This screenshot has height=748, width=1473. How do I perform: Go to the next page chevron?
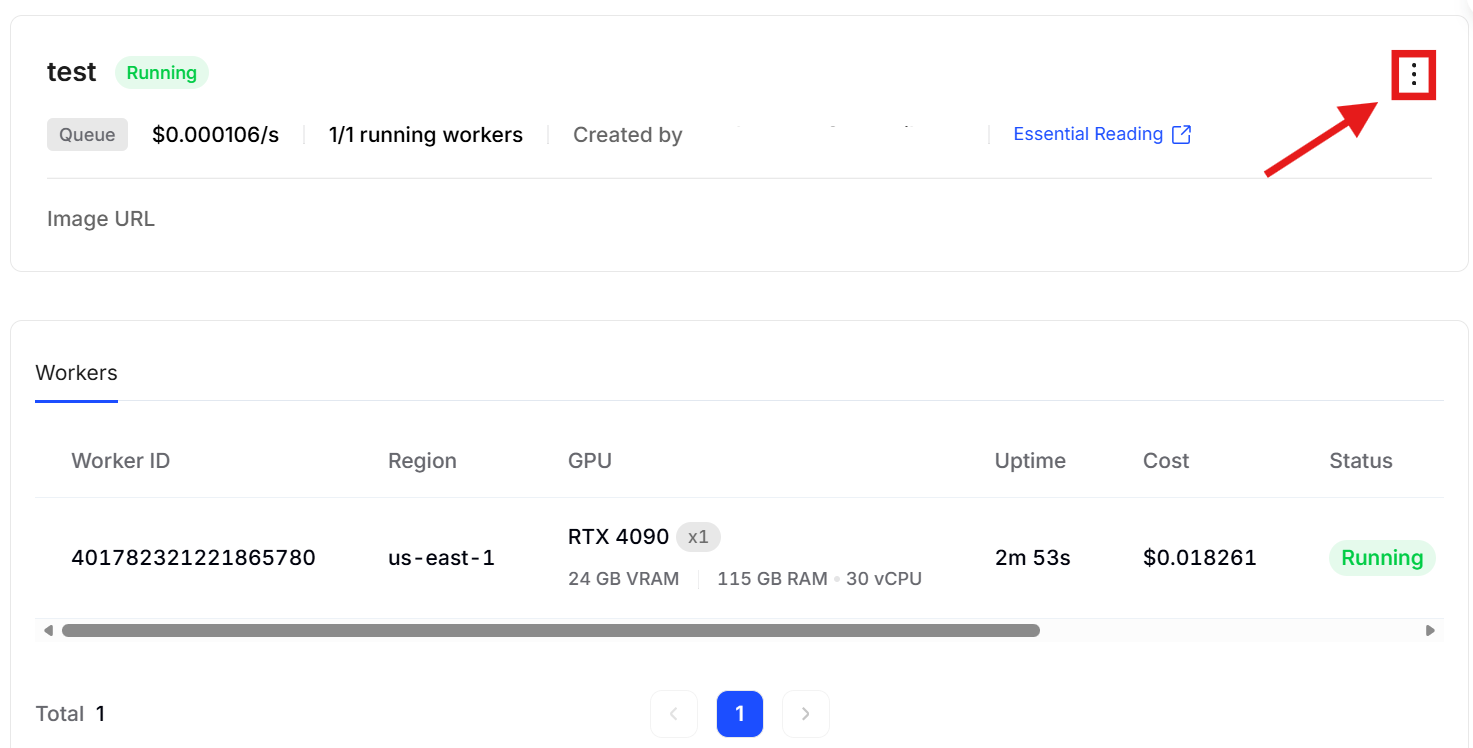[805, 714]
